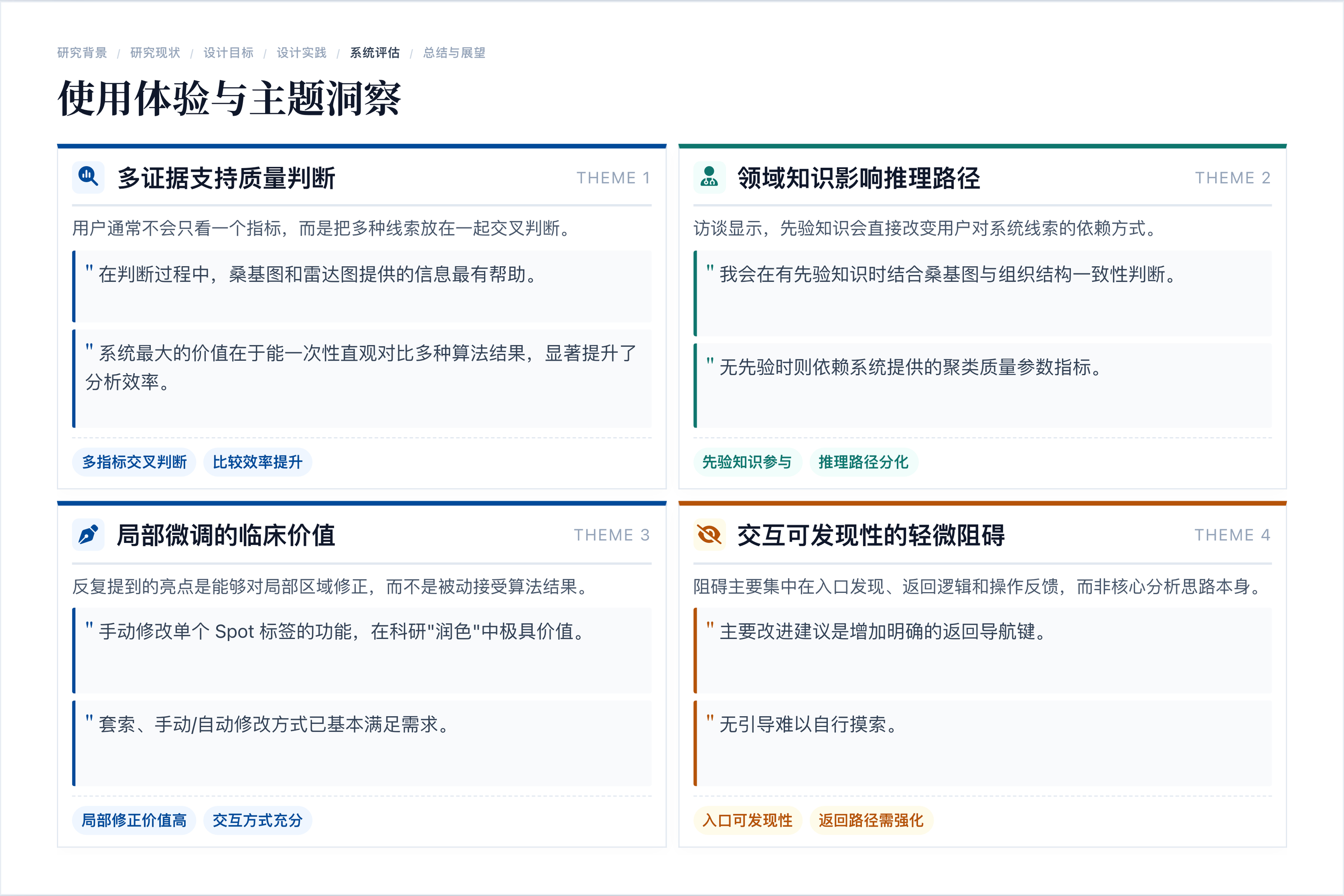This screenshot has width=1344, height=896.
Task: Go to the 研究现状 breadcrumb section
Action: click(x=155, y=53)
